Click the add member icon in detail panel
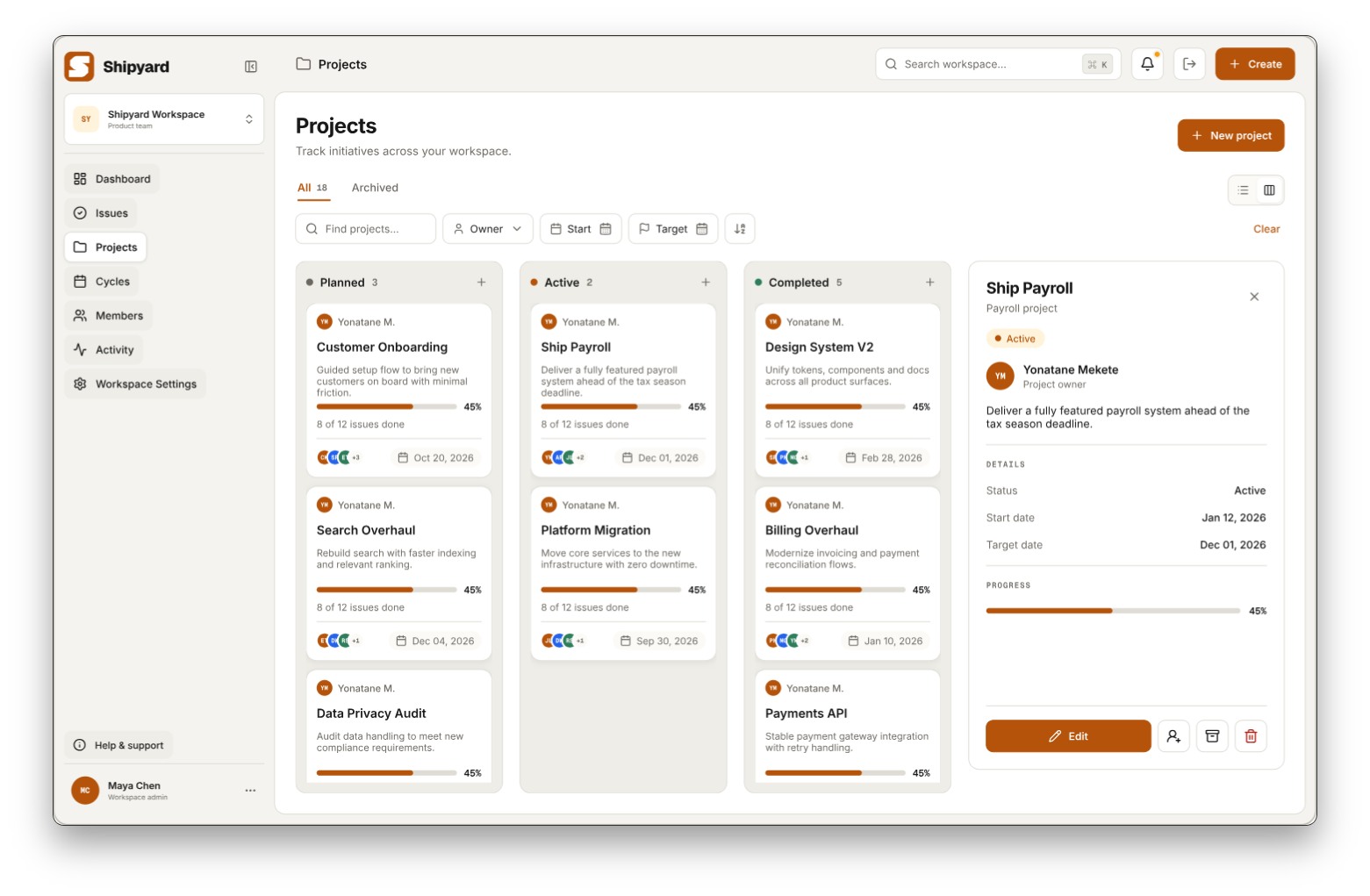Viewport: 1370px width, 896px height. click(x=1173, y=736)
